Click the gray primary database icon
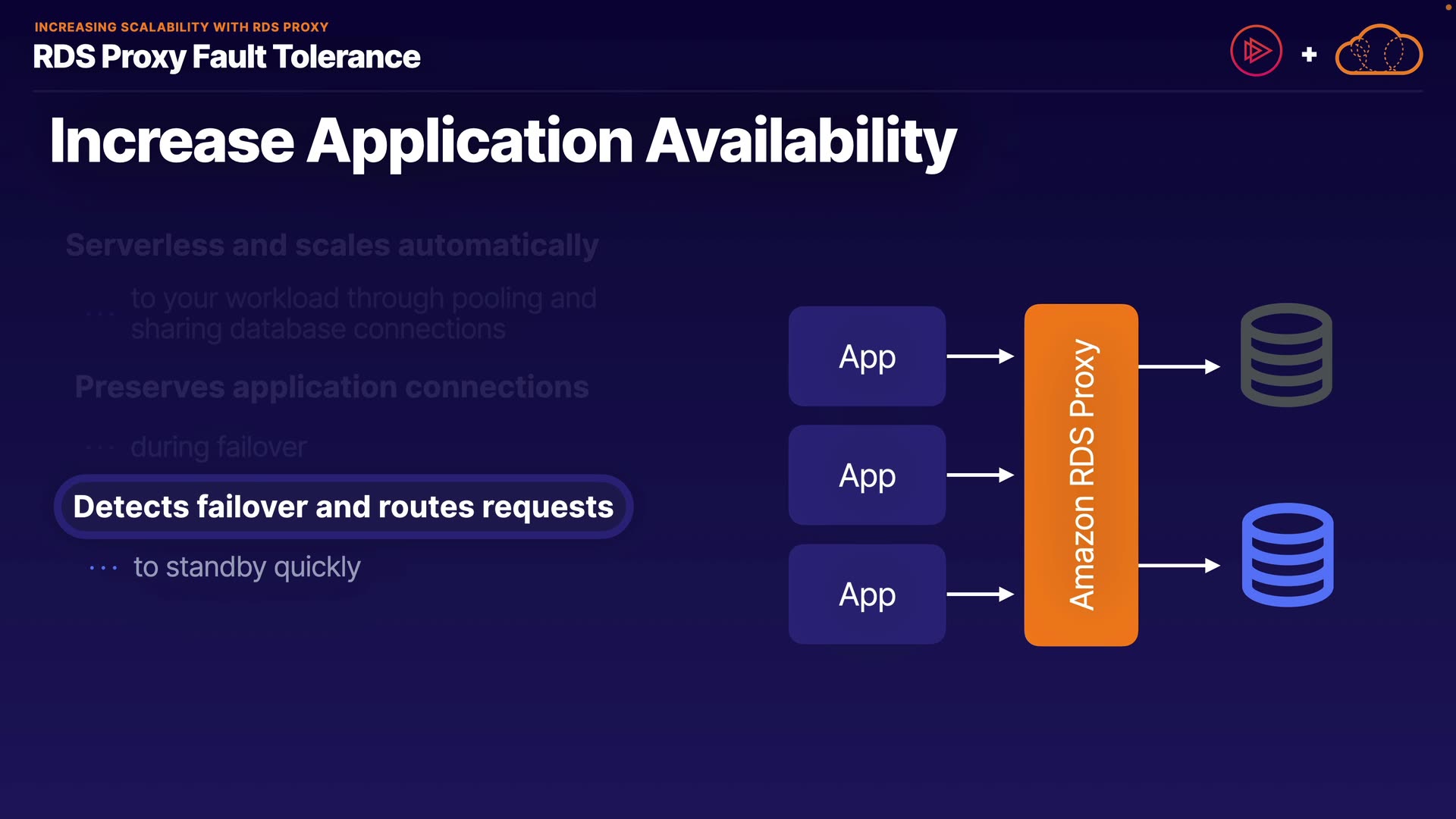The image size is (1456, 819). [x=1286, y=355]
